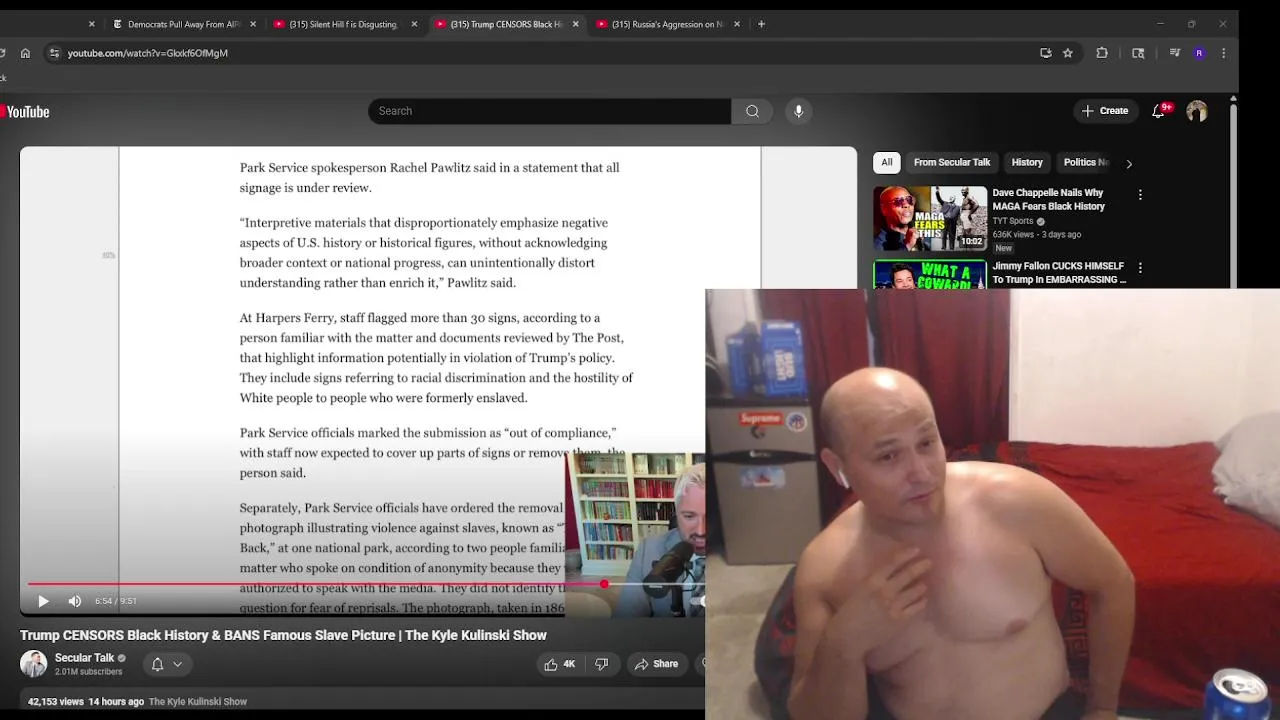Switch to Silent Hill f is Disgusting tab

(342, 24)
